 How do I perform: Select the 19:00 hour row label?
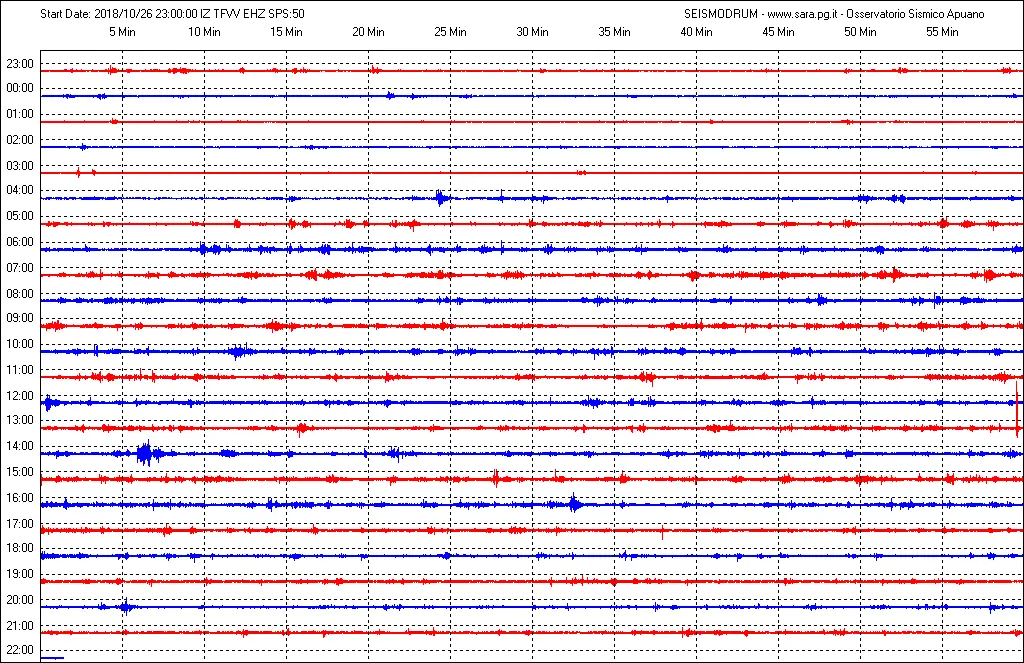click(20, 574)
